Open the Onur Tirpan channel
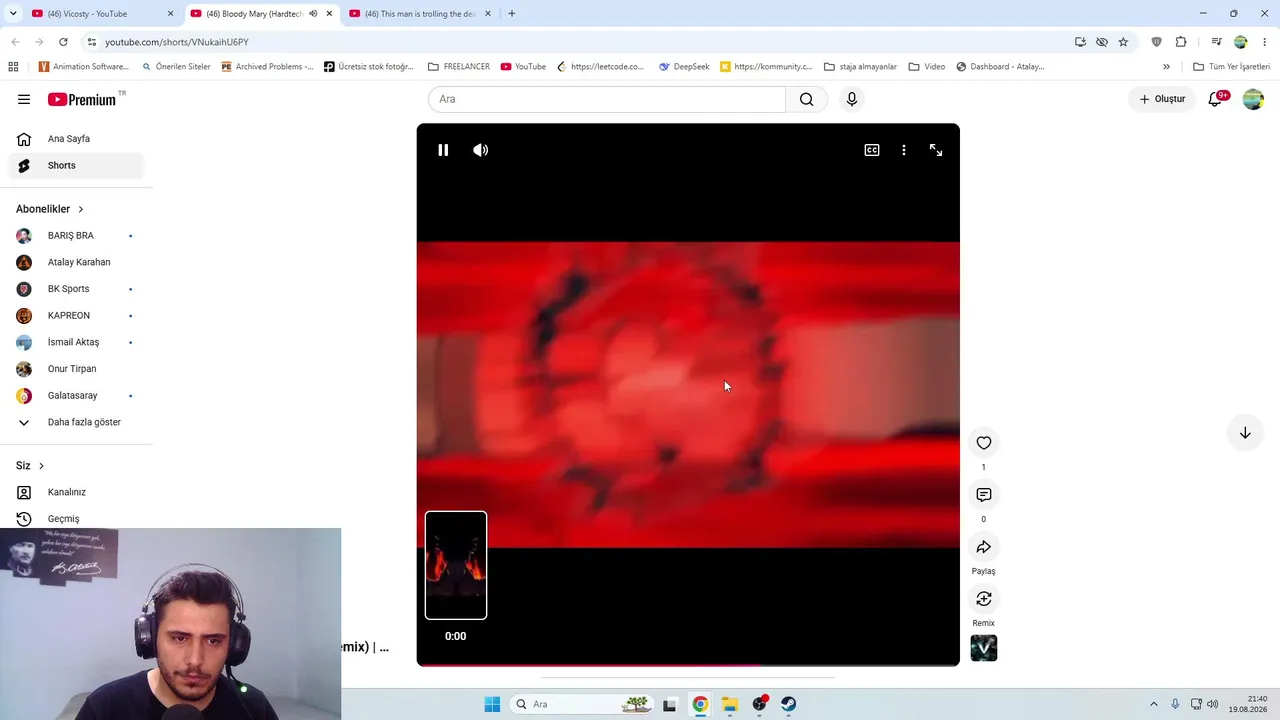The width and height of the screenshot is (1280, 720). point(76,369)
